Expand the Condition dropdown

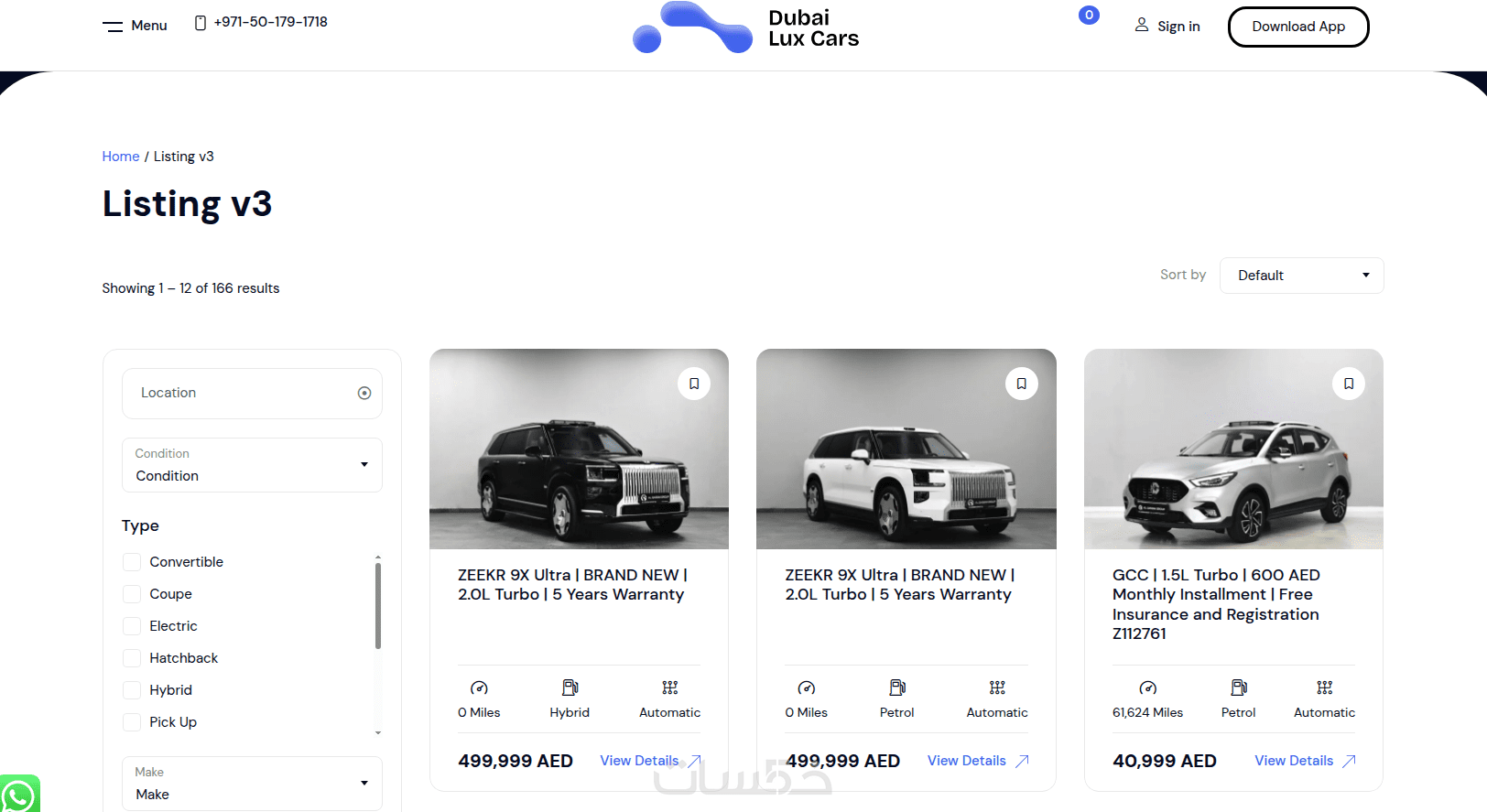[252, 465]
